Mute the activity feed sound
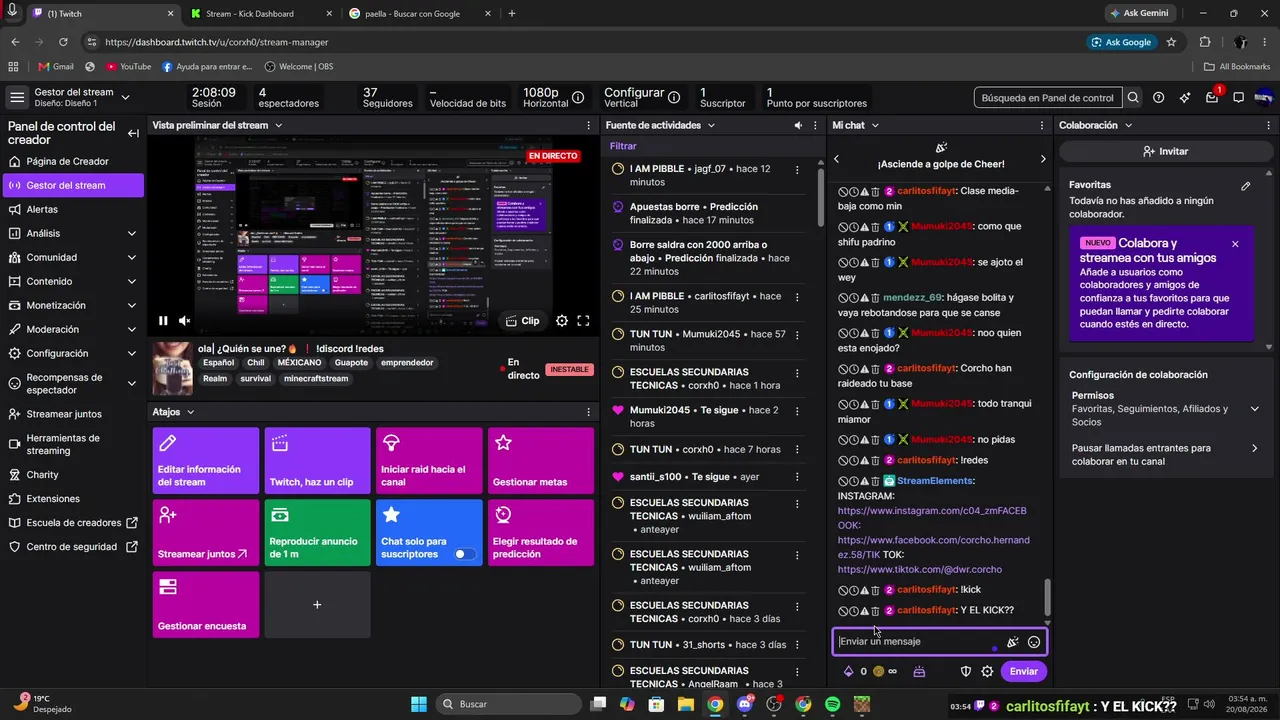 click(798, 125)
